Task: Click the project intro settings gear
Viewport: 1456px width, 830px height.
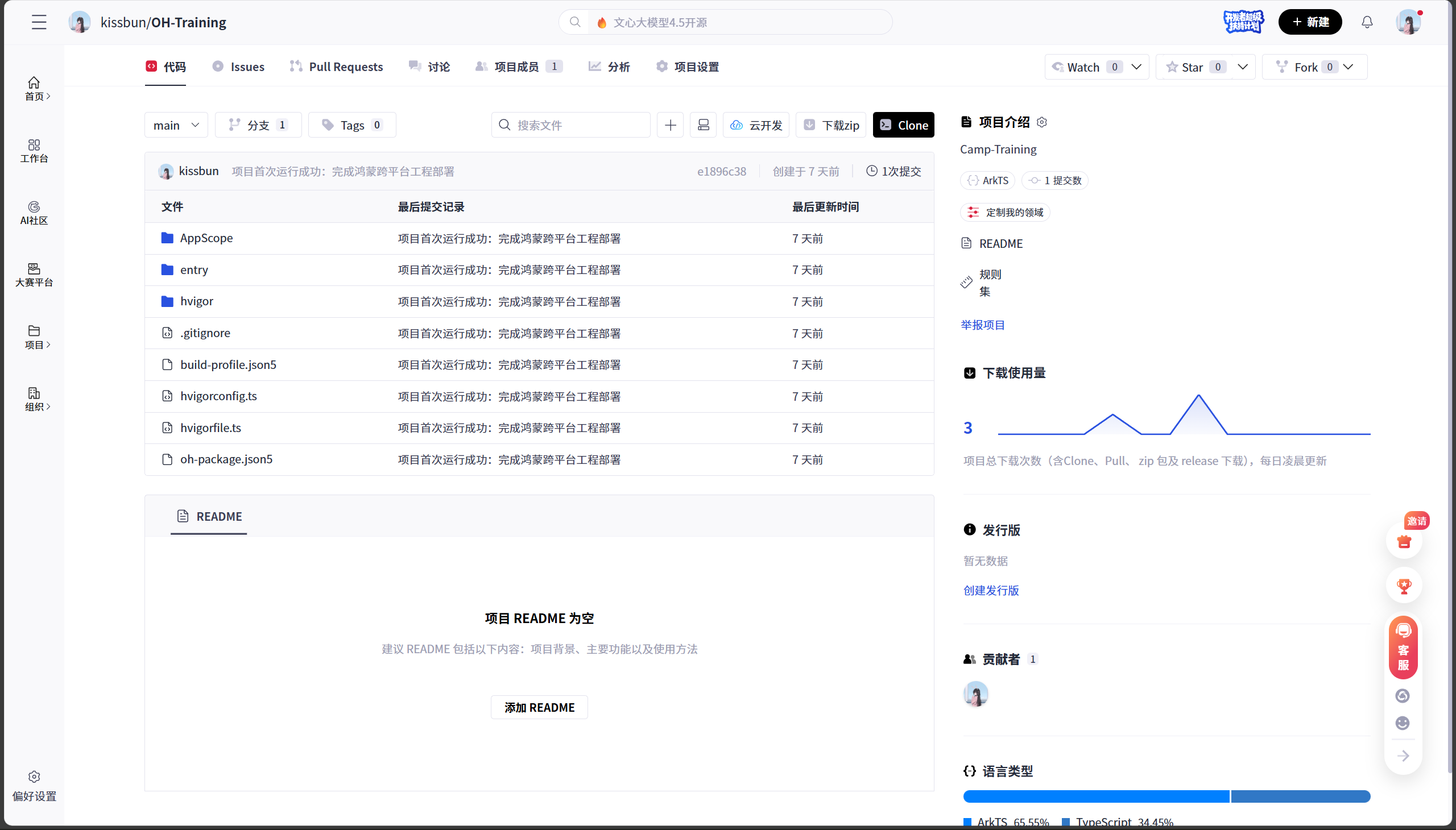Action: [1042, 122]
